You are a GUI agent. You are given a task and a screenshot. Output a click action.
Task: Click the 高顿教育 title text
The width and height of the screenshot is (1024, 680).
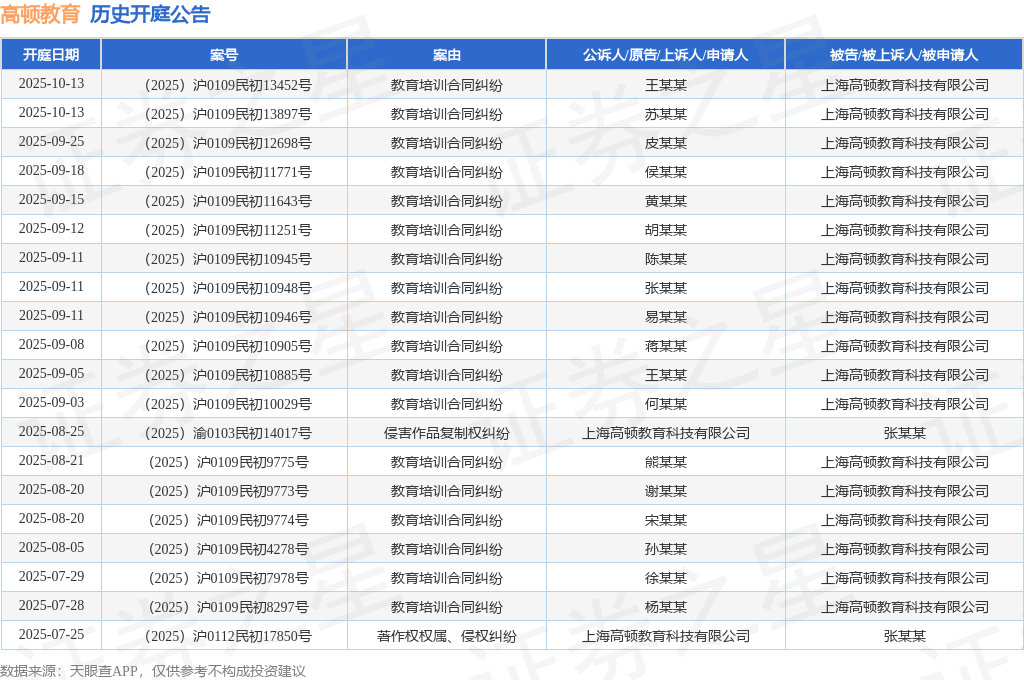click(x=40, y=14)
